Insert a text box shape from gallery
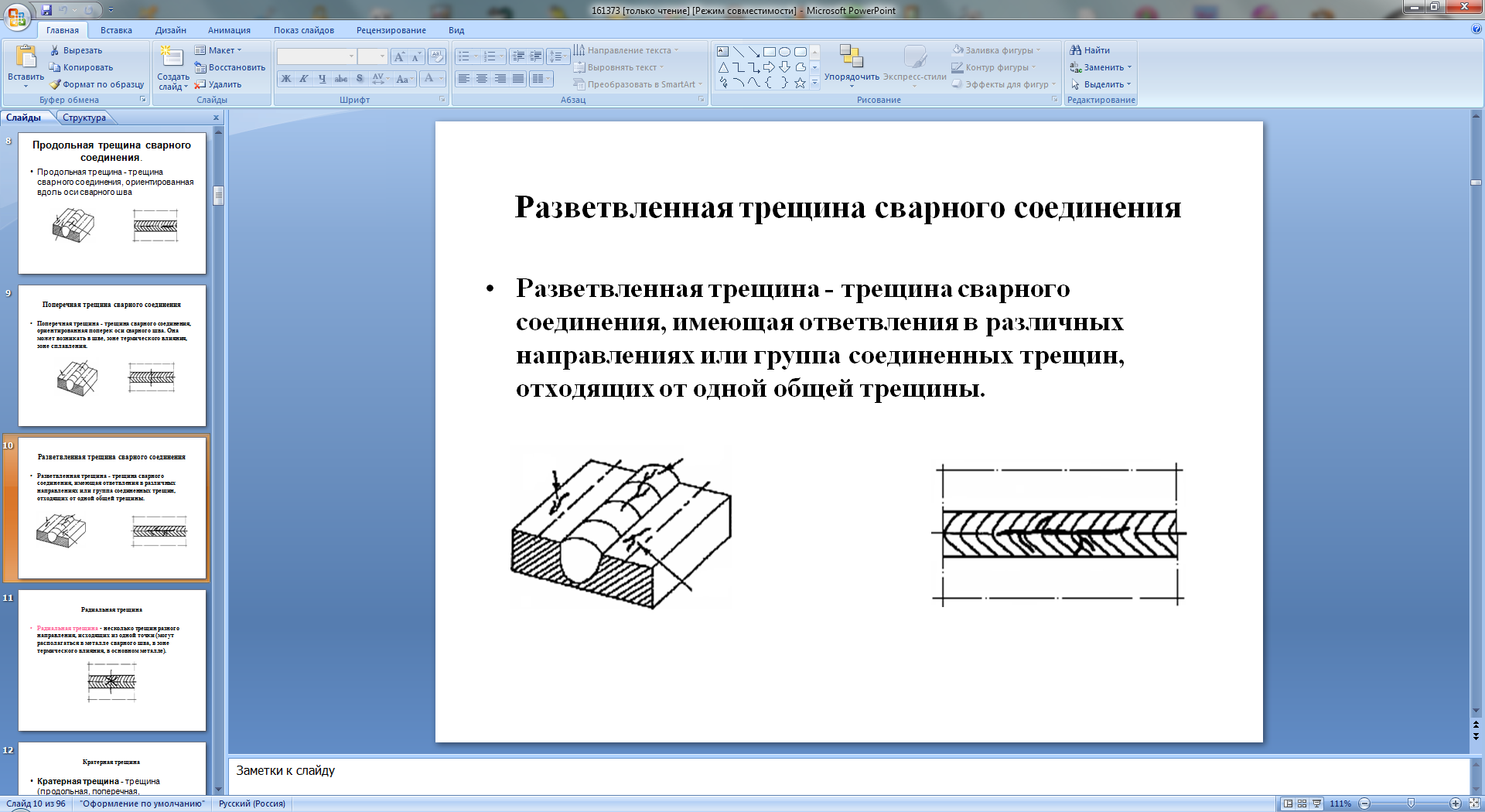 click(x=723, y=52)
